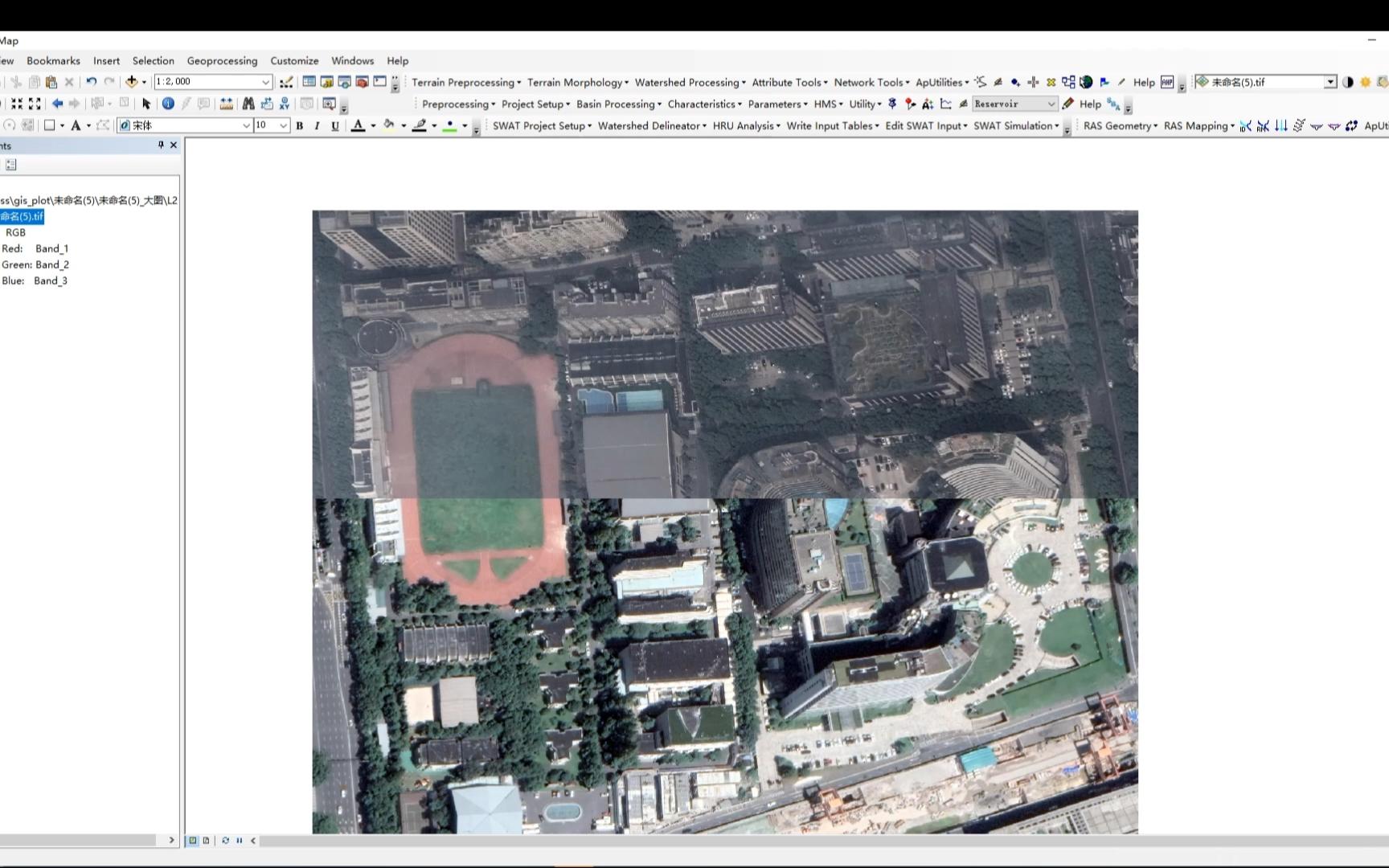1389x868 pixels.
Task: Open SWAT Project Setup
Action: (x=540, y=125)
